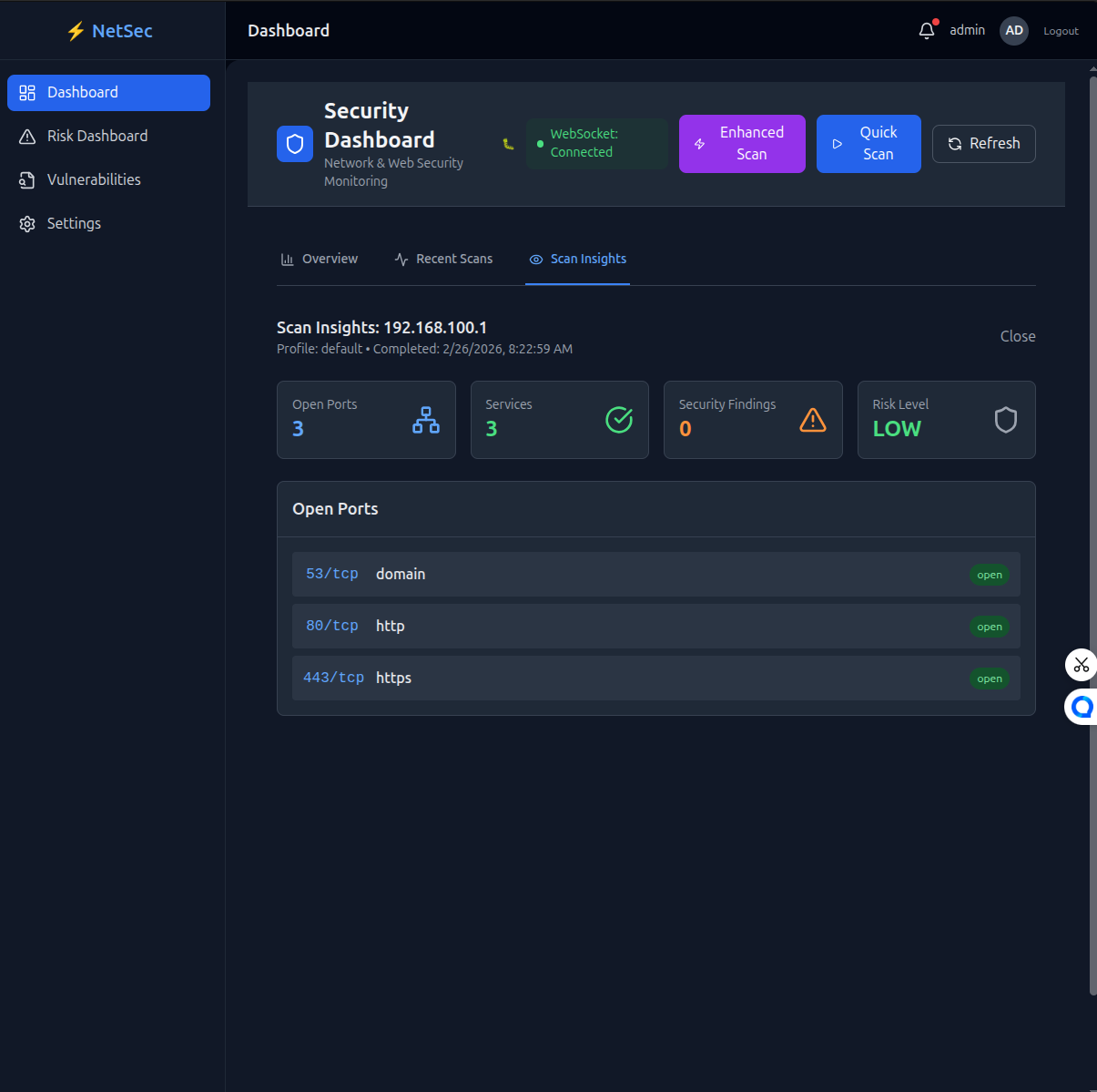Select the 80/tcp http port row

click(656, 627)
